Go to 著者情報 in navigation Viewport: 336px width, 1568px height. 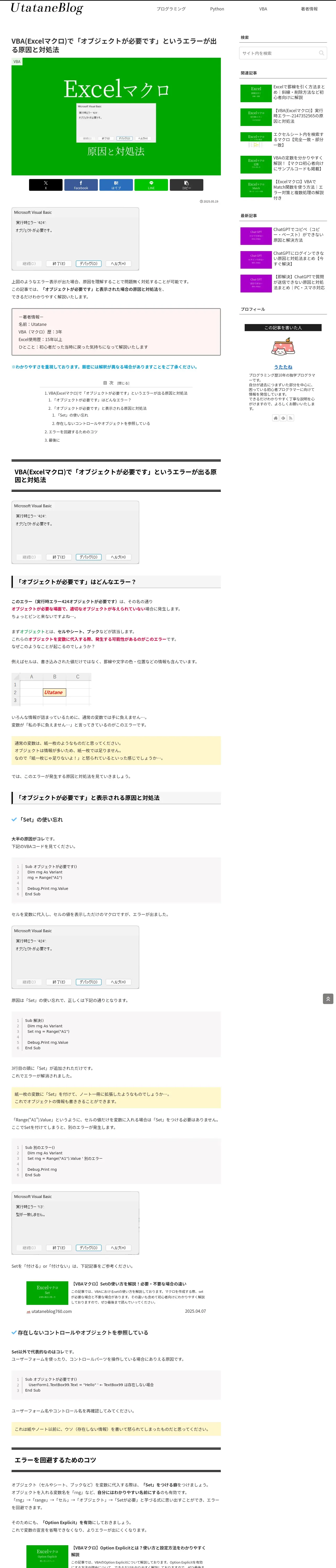pyautogui.click(x=309, y=9)
